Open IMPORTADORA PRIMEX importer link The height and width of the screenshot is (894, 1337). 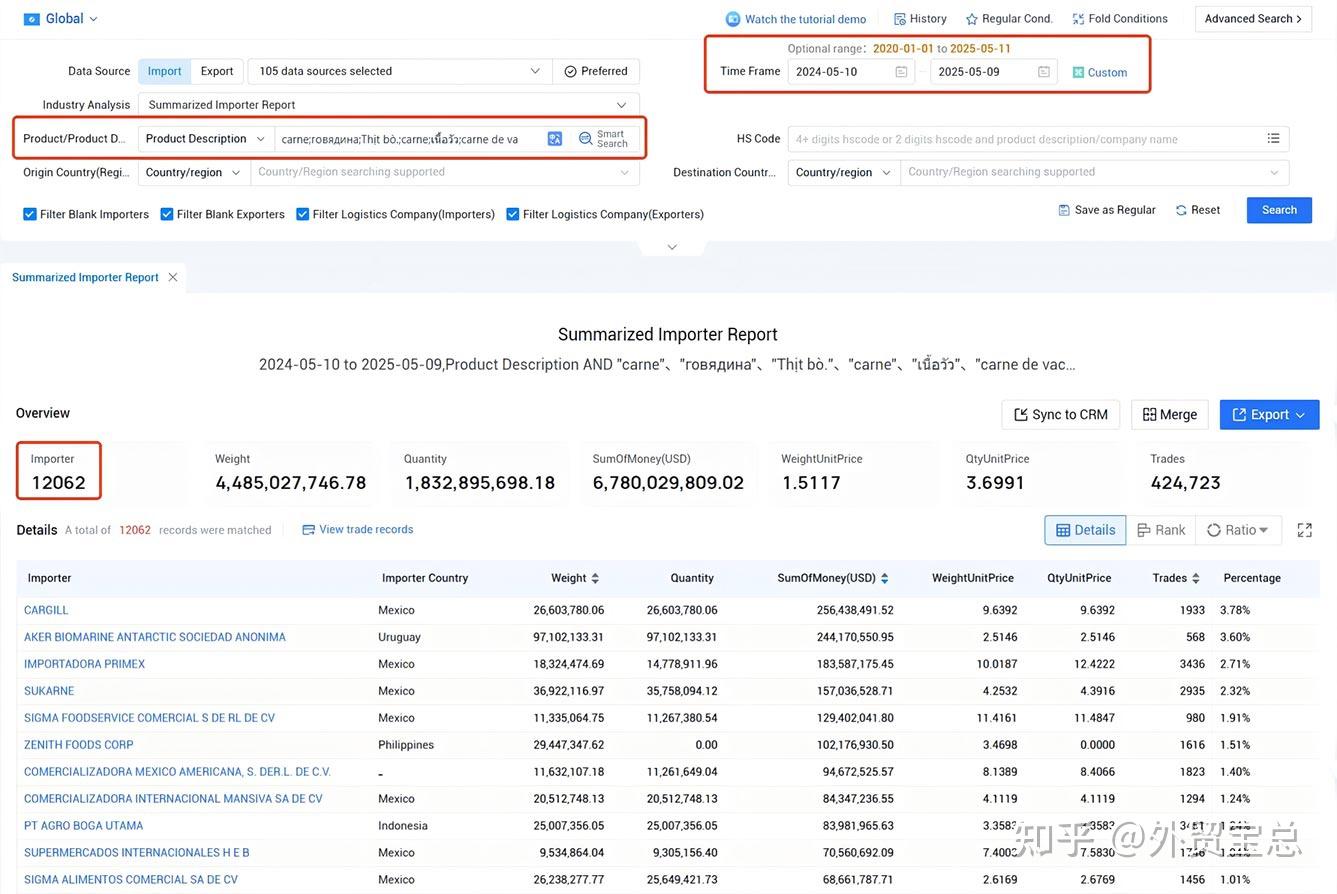[x=84, y=664]
